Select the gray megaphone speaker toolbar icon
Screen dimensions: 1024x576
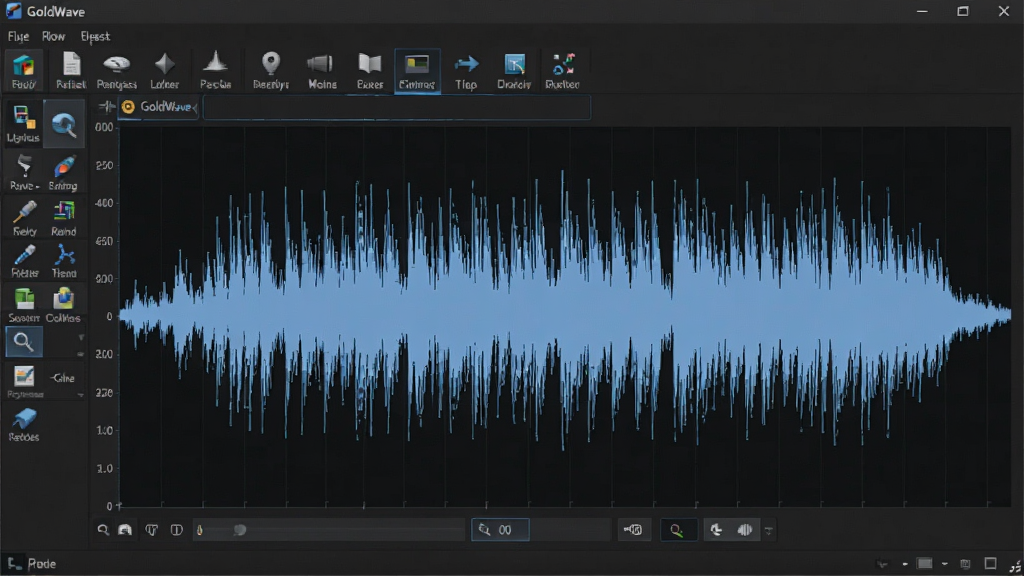click(321, 63)
